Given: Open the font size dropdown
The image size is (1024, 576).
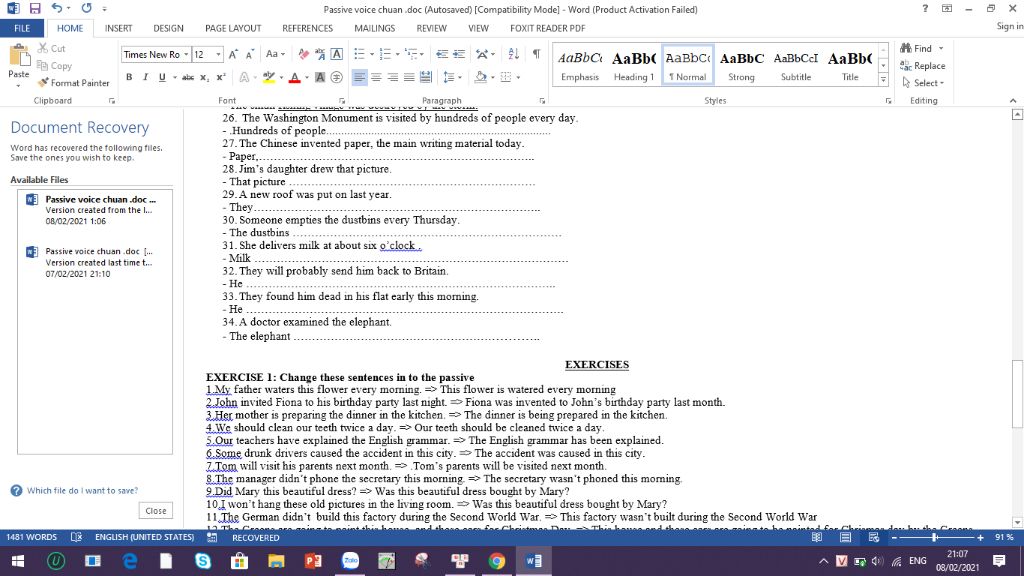Looking at the screenshot, I should point(218,54).
